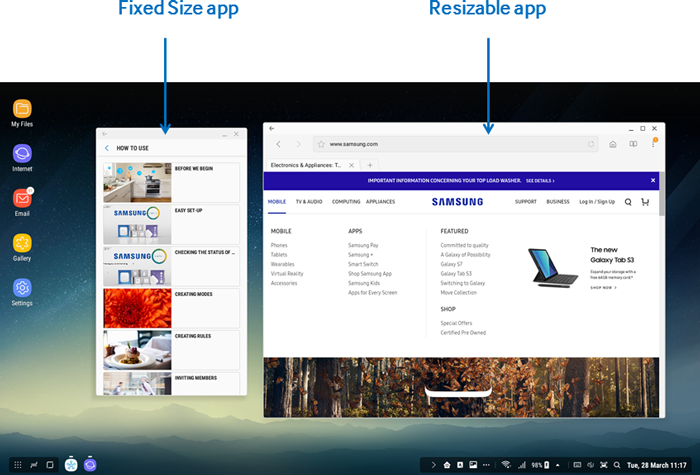Open a new browser tab
This screenshot has height=475, width=700.
coord(370,165)
